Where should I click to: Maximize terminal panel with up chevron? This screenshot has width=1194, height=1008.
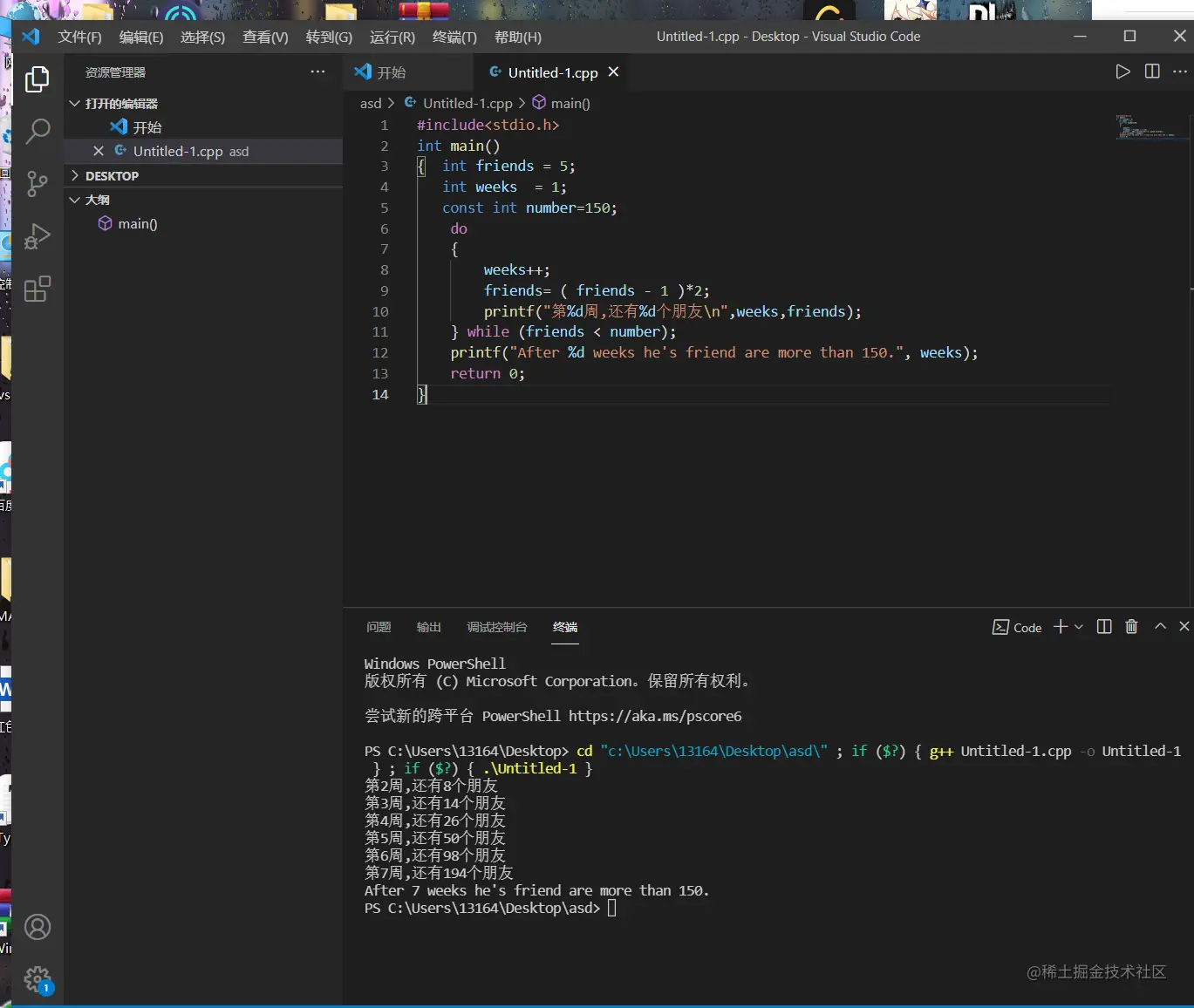(x=1160, y=627)
